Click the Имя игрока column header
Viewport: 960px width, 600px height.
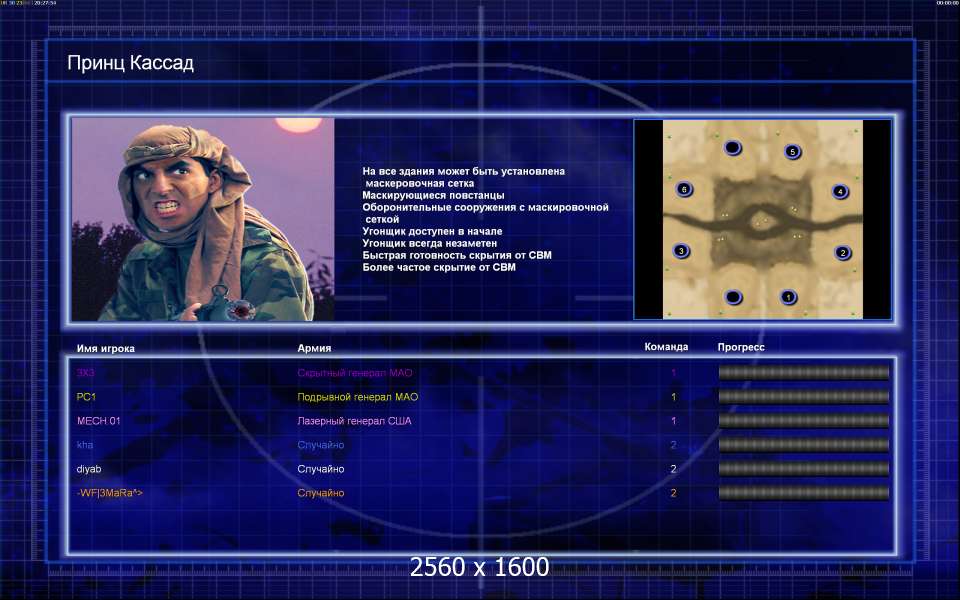coord(105,348)
